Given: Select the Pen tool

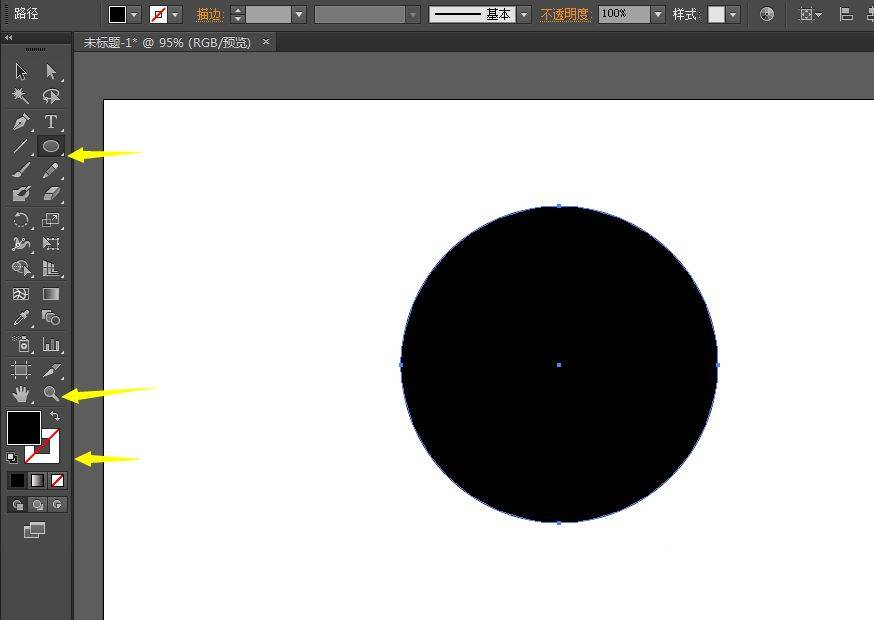Looking at the screenshot, I should coord(21,122).
